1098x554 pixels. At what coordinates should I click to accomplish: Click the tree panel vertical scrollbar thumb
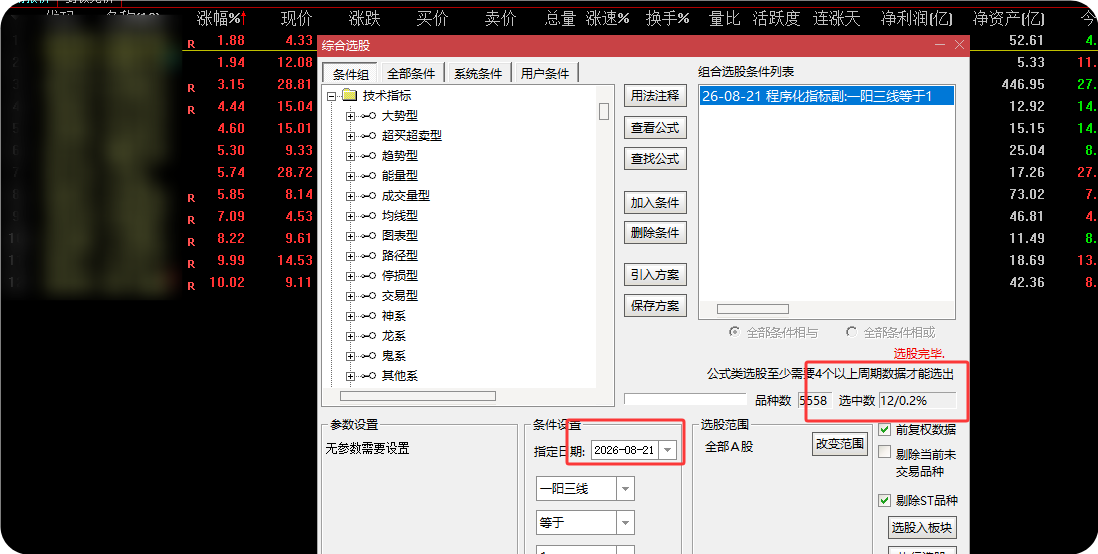tap(604, 111)
